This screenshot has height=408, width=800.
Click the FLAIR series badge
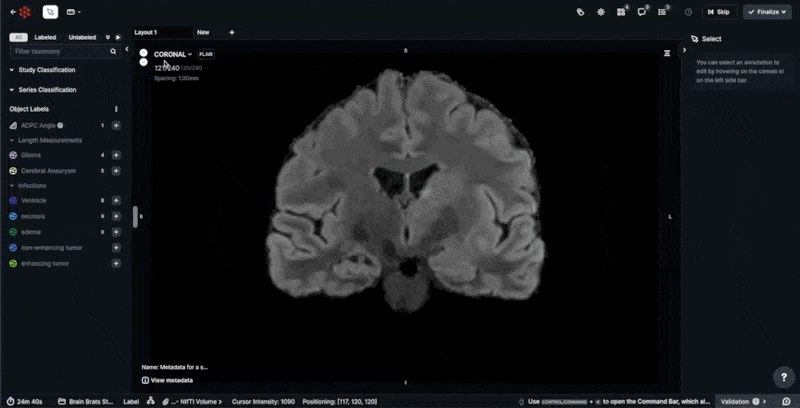[206, 54]
